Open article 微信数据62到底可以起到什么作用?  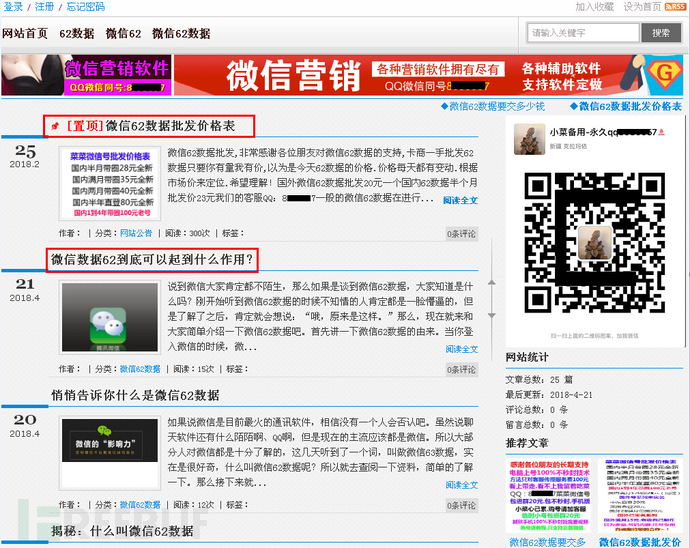(152, 259)
